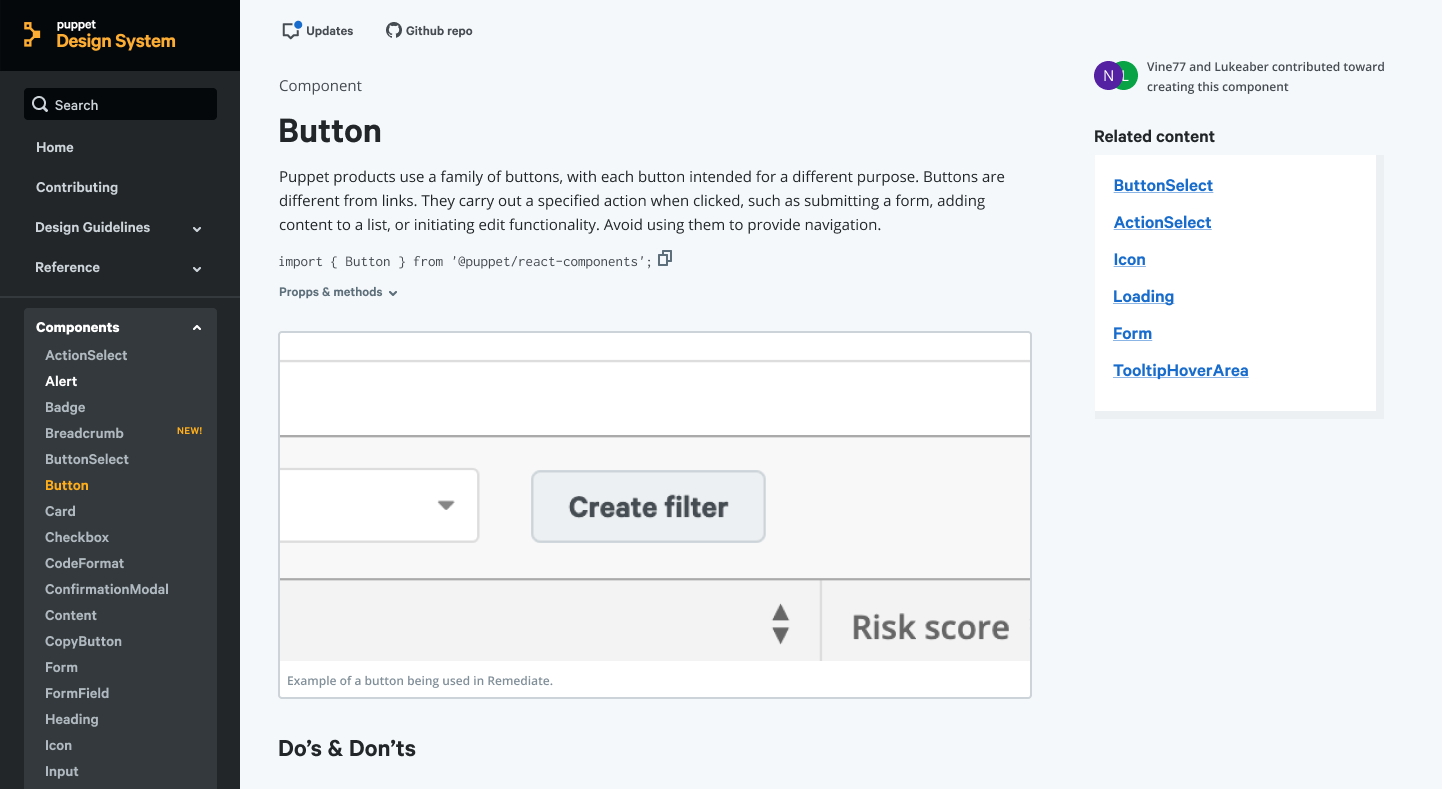The height and width of the screenshot is (789, 1442).
Task: Click the purple N contributor avatar
Action: (x=1107, y=76)
